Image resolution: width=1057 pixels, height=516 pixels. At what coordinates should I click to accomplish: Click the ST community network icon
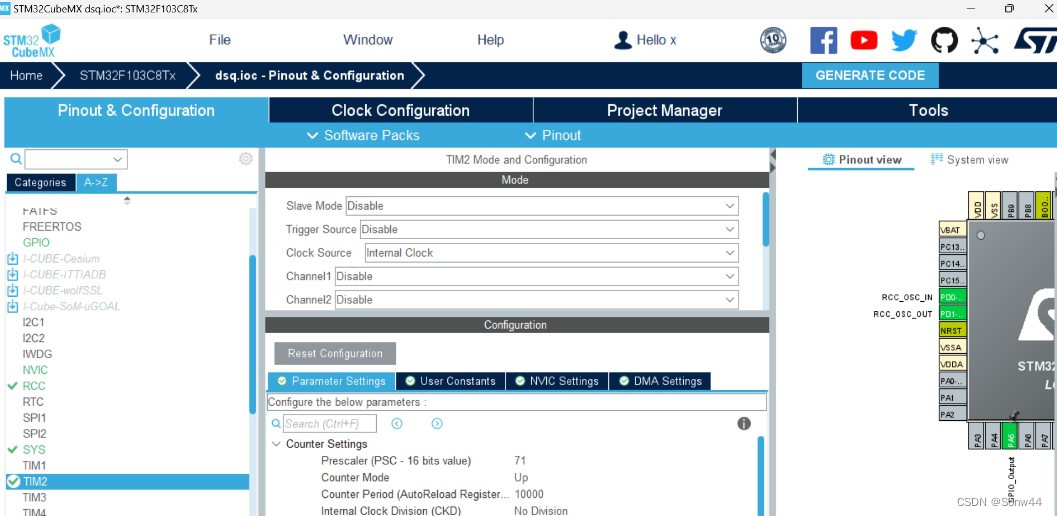984,41
